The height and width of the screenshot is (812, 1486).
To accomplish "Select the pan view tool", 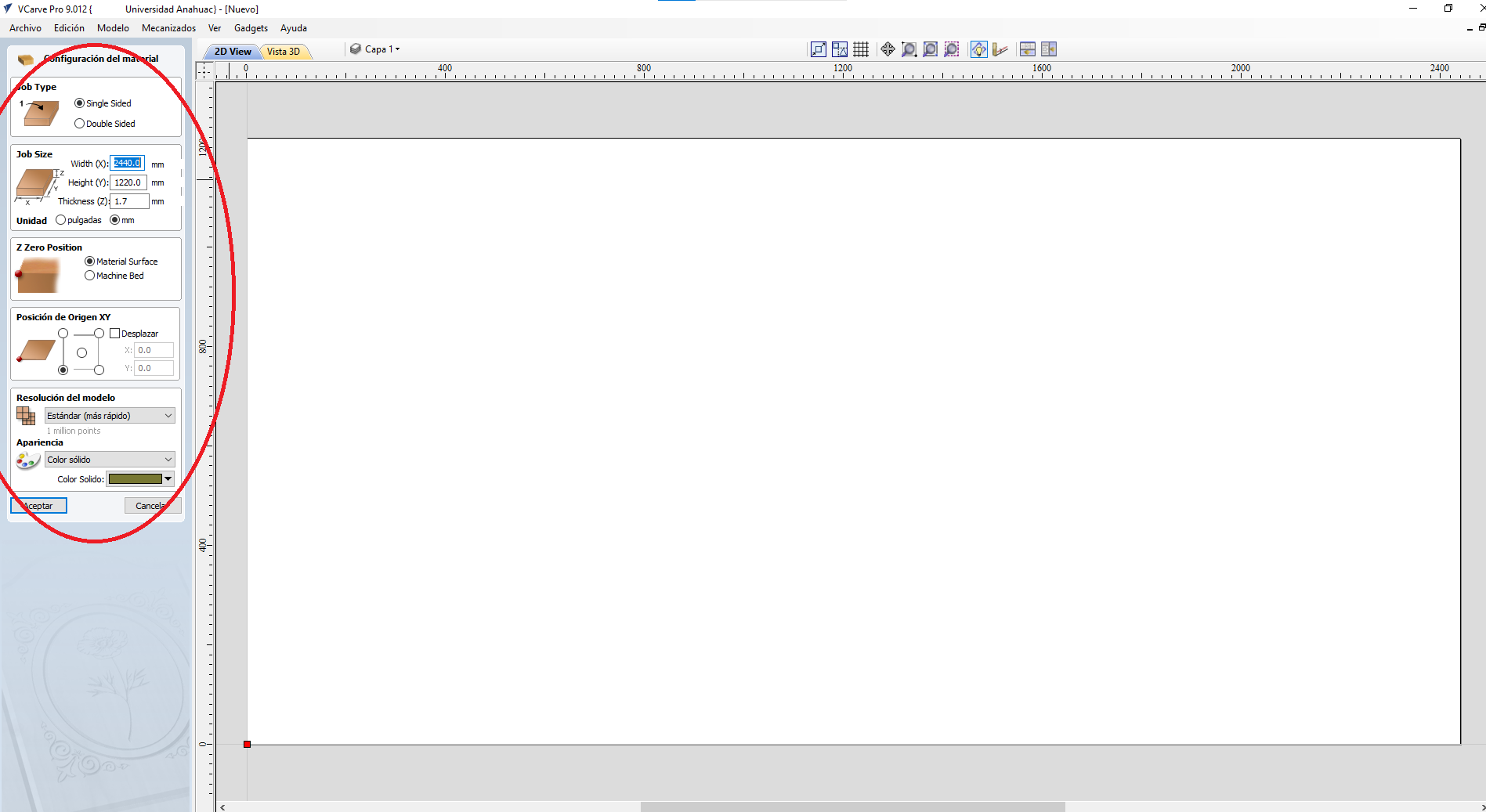I will pyautogui.click(x=888, y=49).
